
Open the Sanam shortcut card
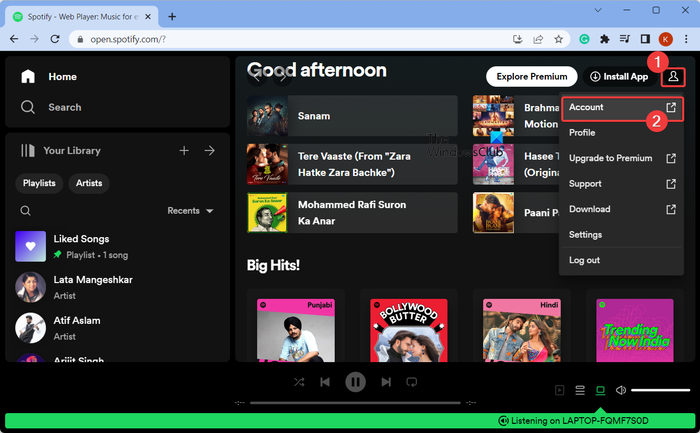point(352,116)
